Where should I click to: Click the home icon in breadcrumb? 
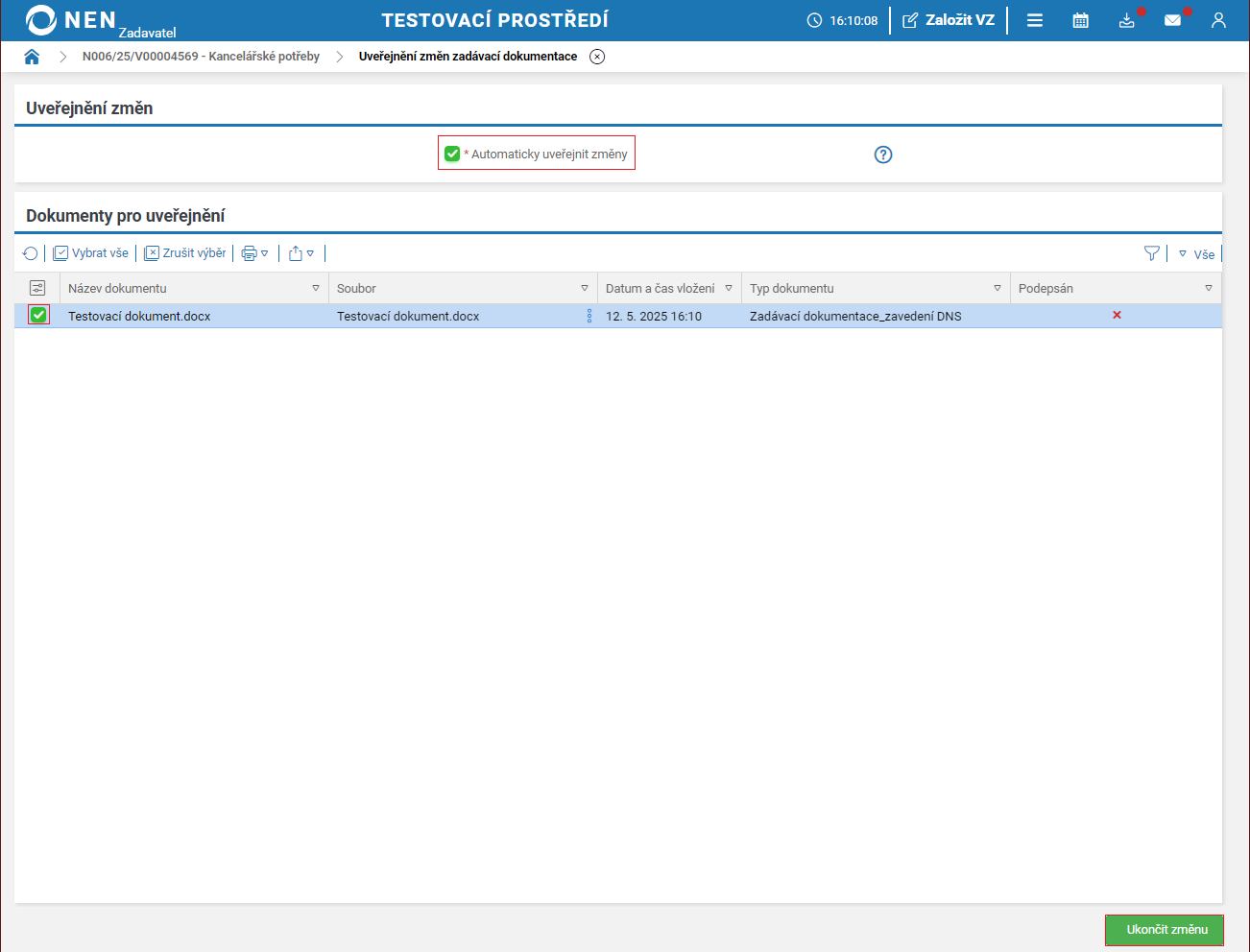click(32, 57)
